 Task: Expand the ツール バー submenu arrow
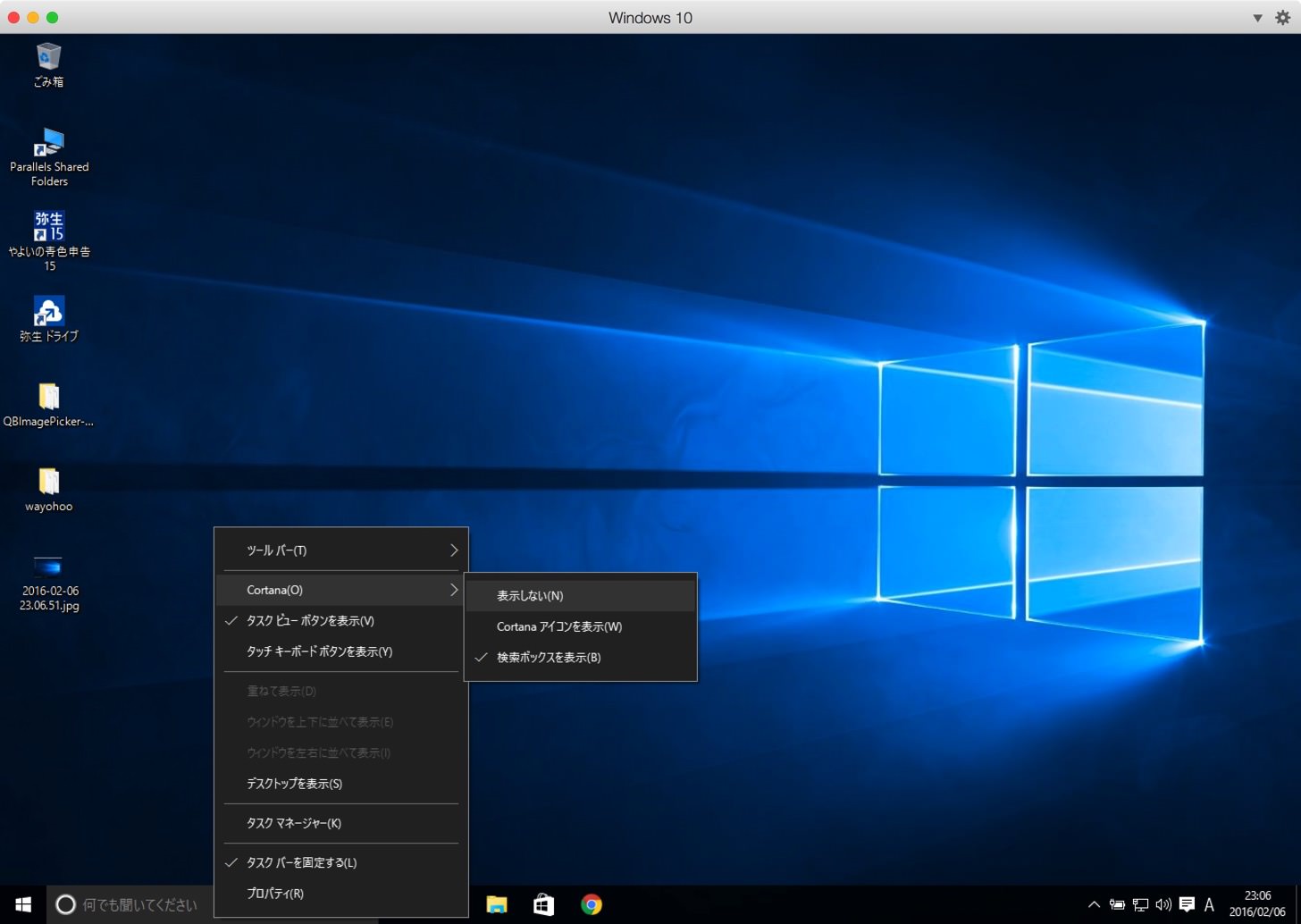click(453, 550)
